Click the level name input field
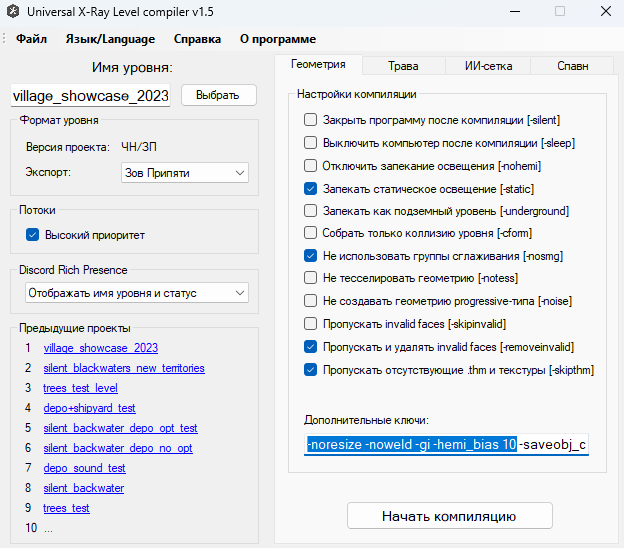This screenshot has height=548, width=624. 91,96
